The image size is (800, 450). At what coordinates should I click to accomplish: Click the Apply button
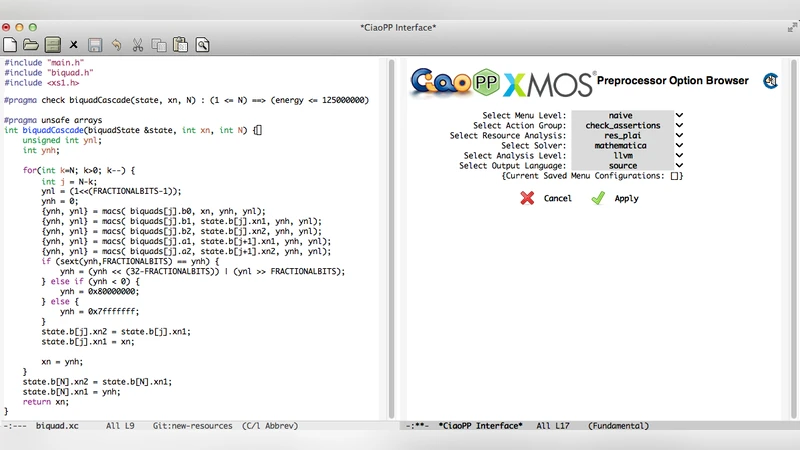pos(615,199)
